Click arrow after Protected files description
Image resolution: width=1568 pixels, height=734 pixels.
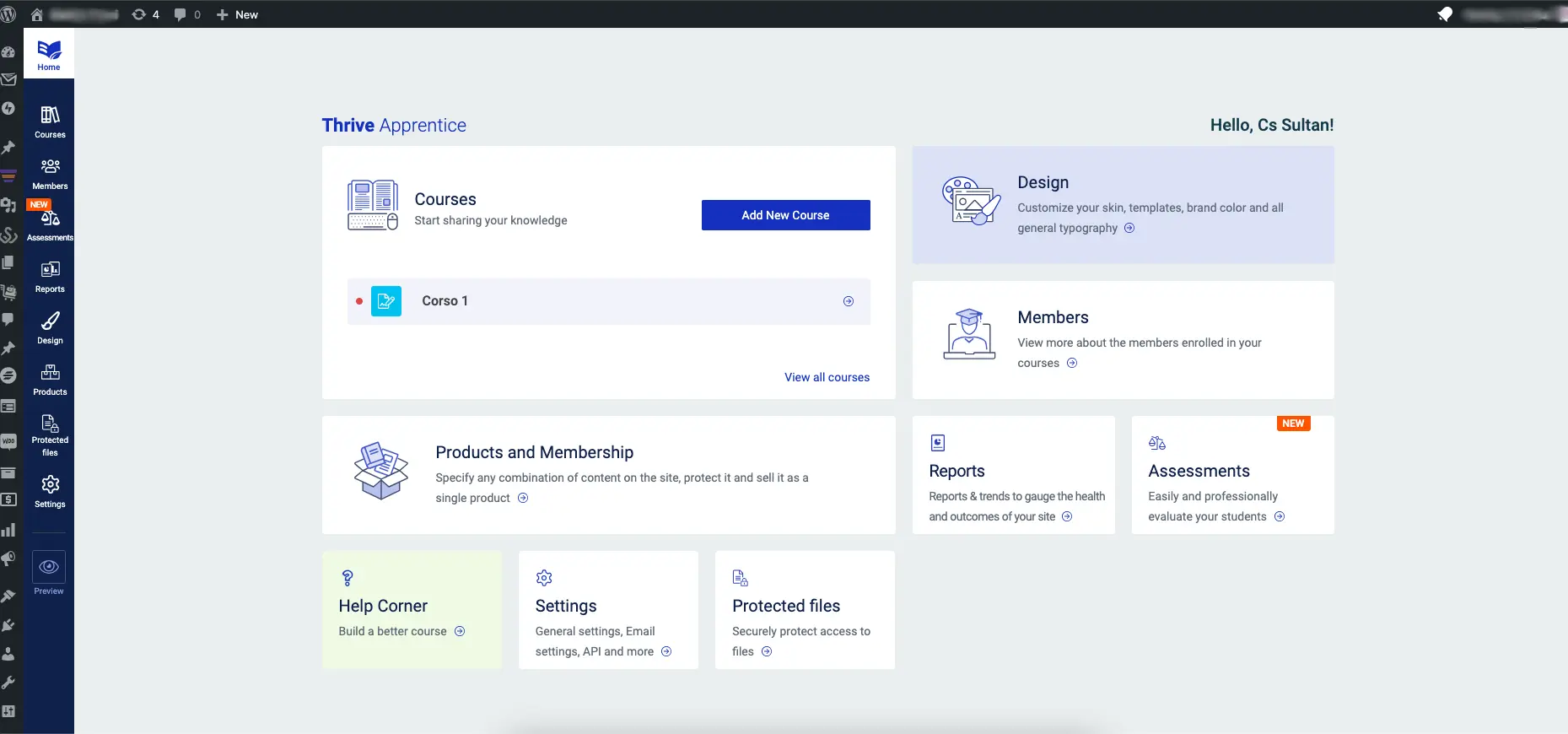(x=767, y=651)
